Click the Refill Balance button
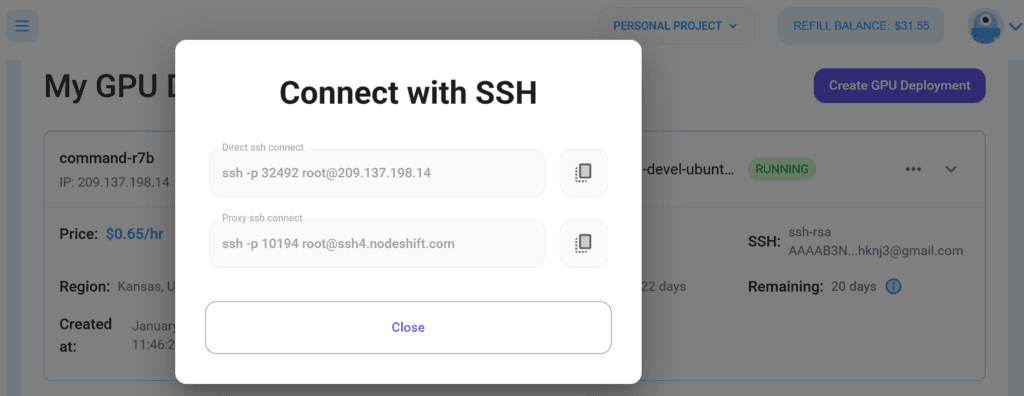The height and width of the screenshot is (396, 1024). [861, 26]
